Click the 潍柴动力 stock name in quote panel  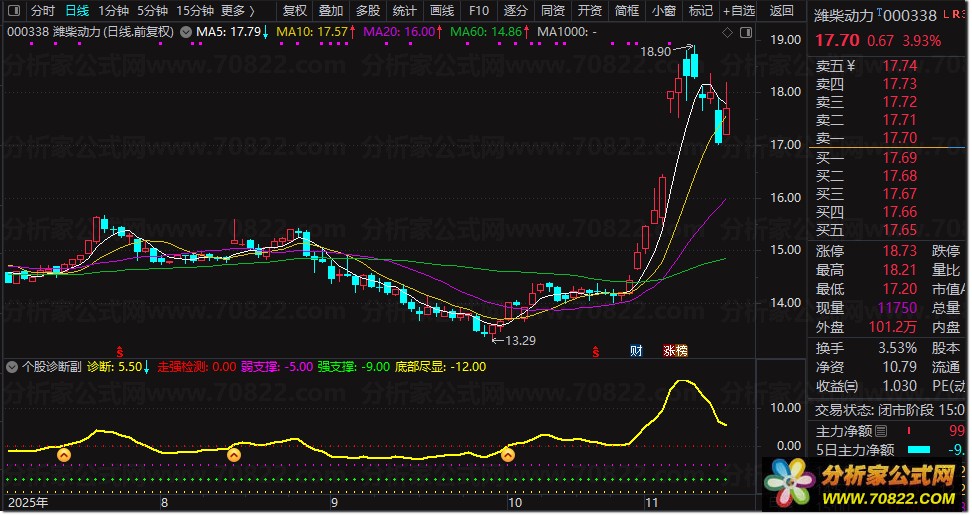(844, 15)
